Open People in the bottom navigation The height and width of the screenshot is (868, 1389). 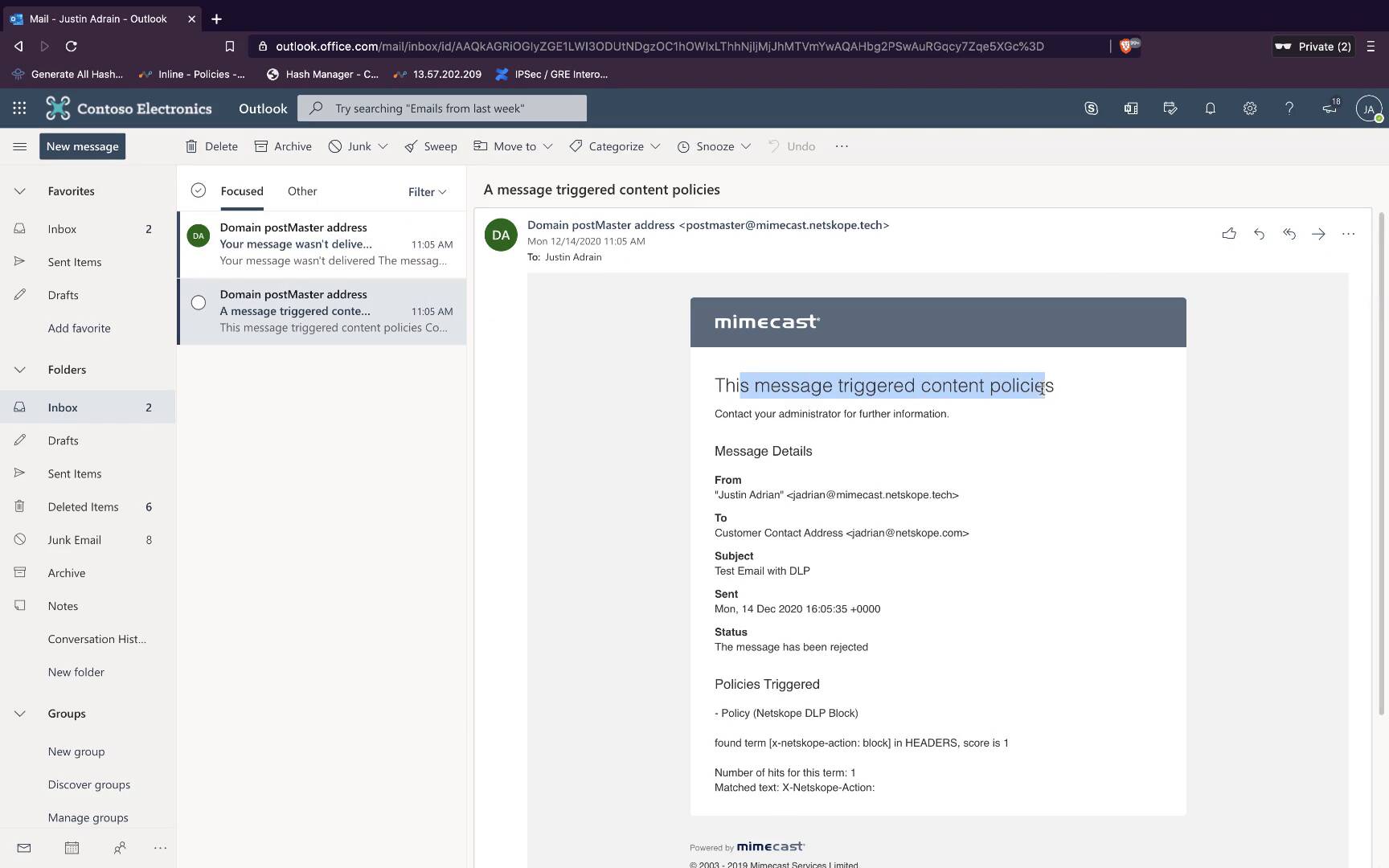click(x=120, y=848)
